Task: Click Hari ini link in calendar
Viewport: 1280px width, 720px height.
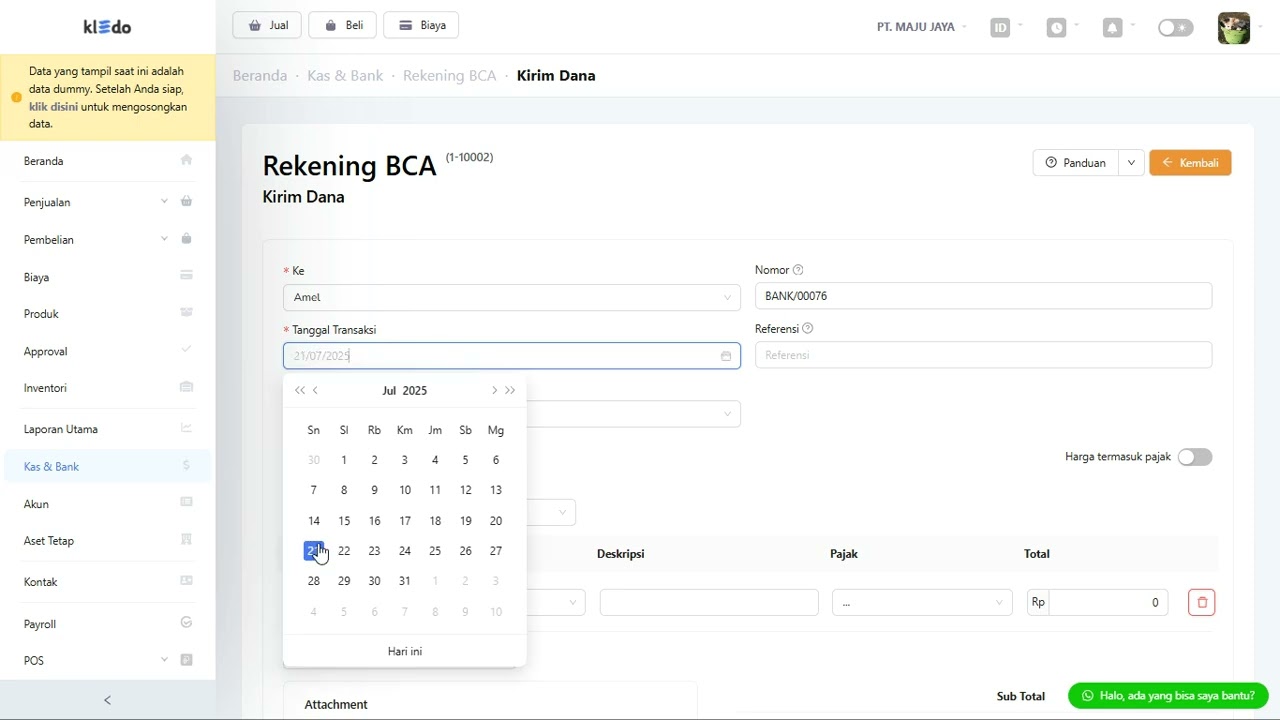Action: click(405, 651)
